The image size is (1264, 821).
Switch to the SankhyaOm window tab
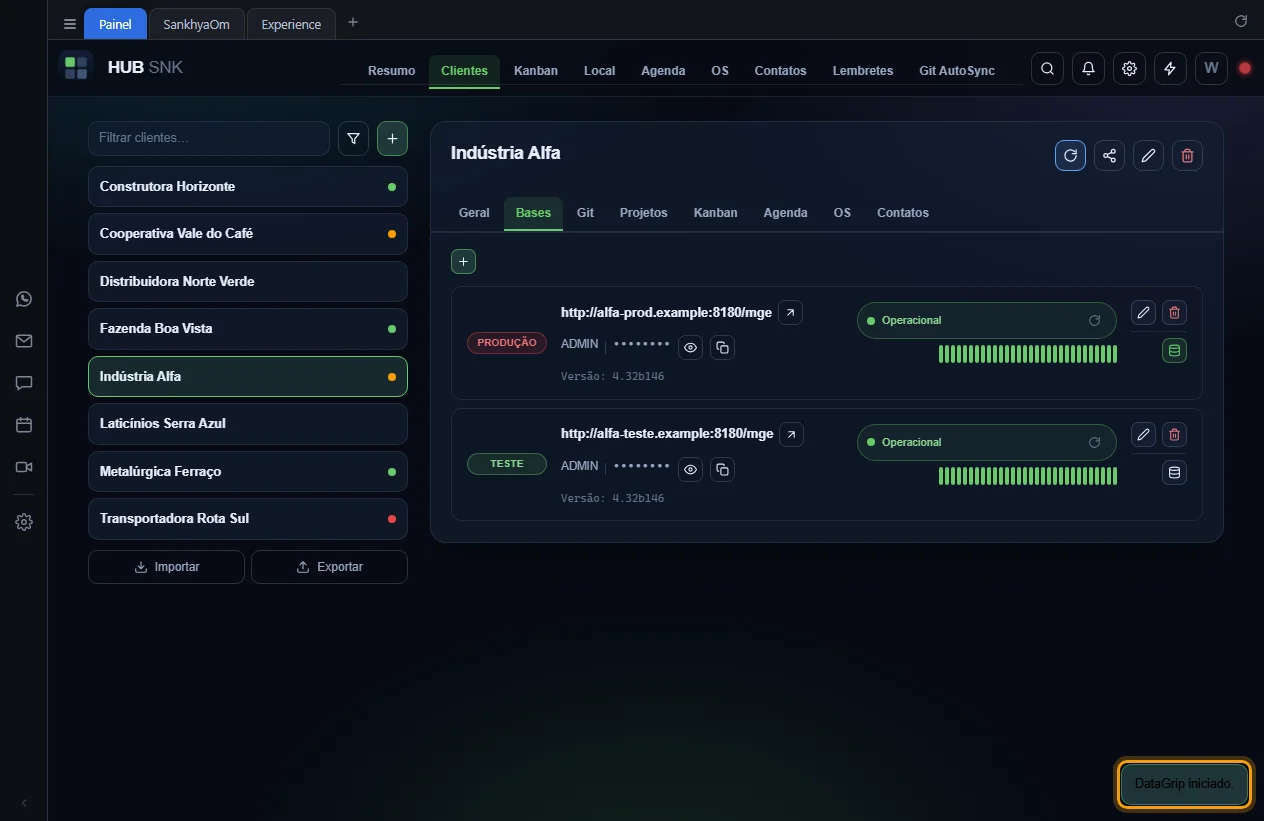pyautogui.click(x=196, y=24)
